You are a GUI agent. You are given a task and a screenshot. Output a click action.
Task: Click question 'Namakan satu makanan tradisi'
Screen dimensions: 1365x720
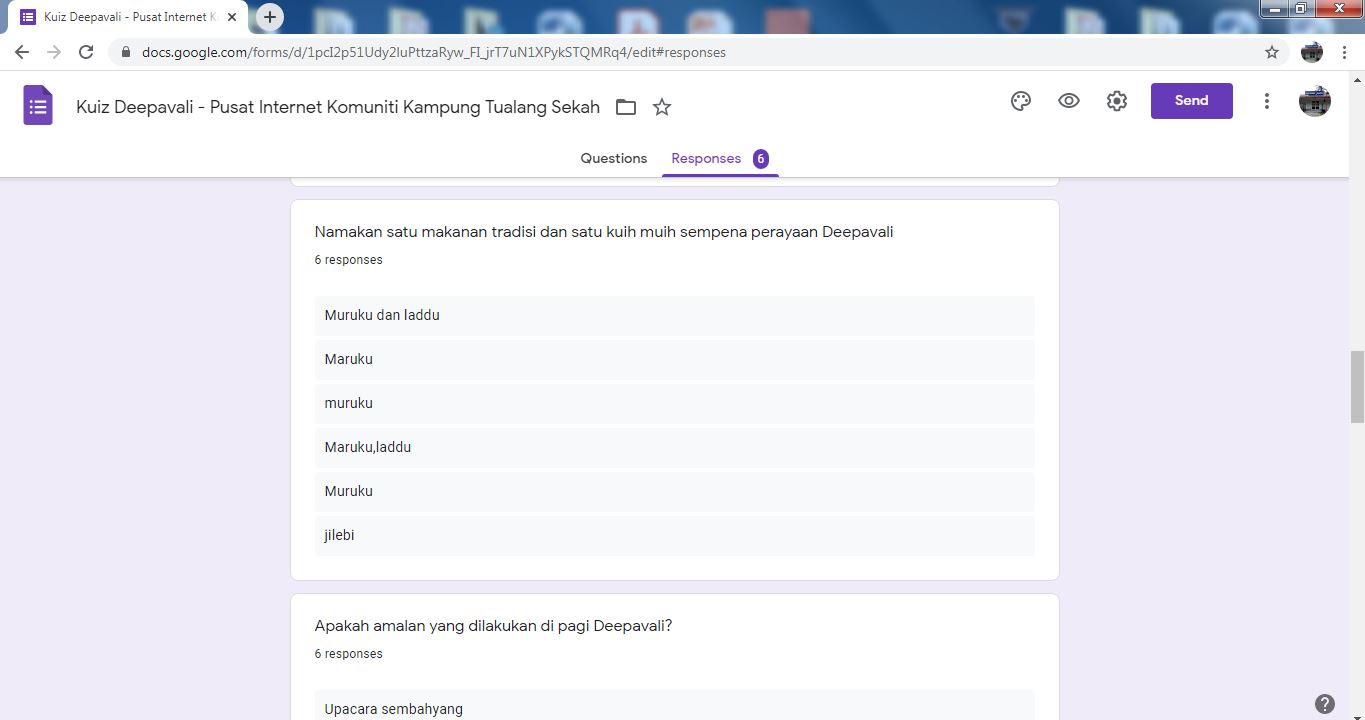604,232
